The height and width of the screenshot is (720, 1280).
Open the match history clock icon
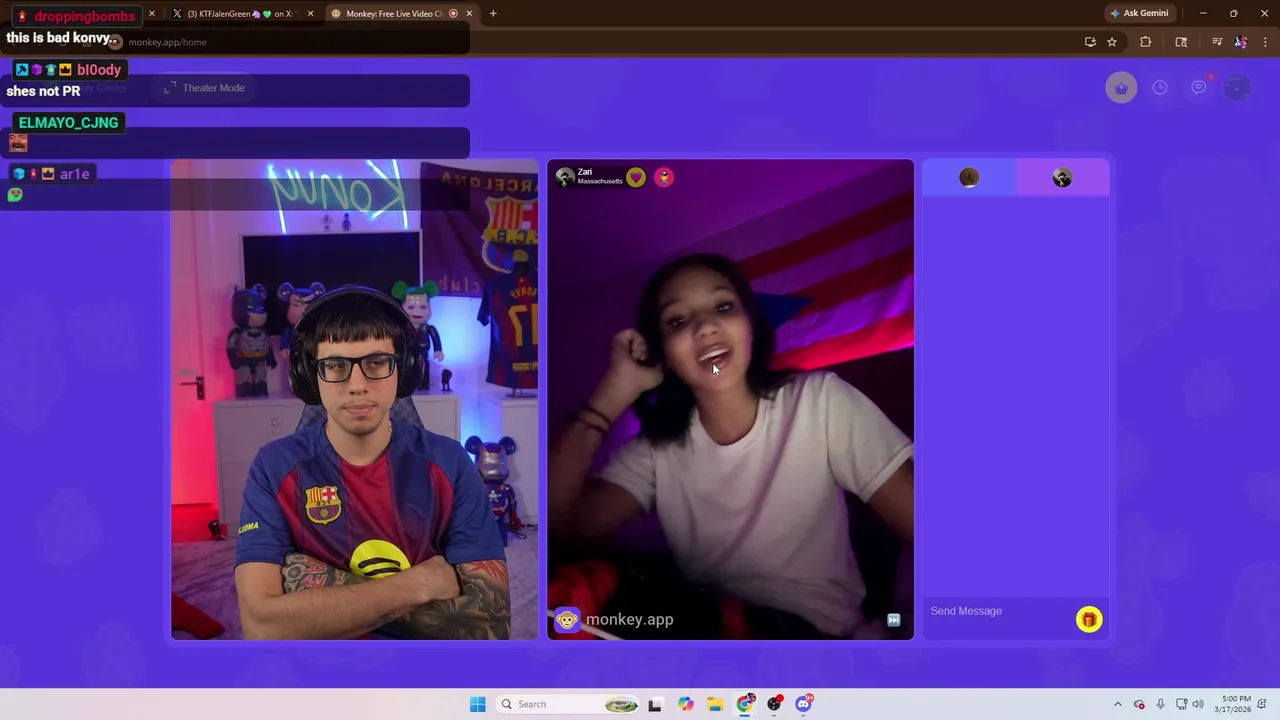(1160, 88)
